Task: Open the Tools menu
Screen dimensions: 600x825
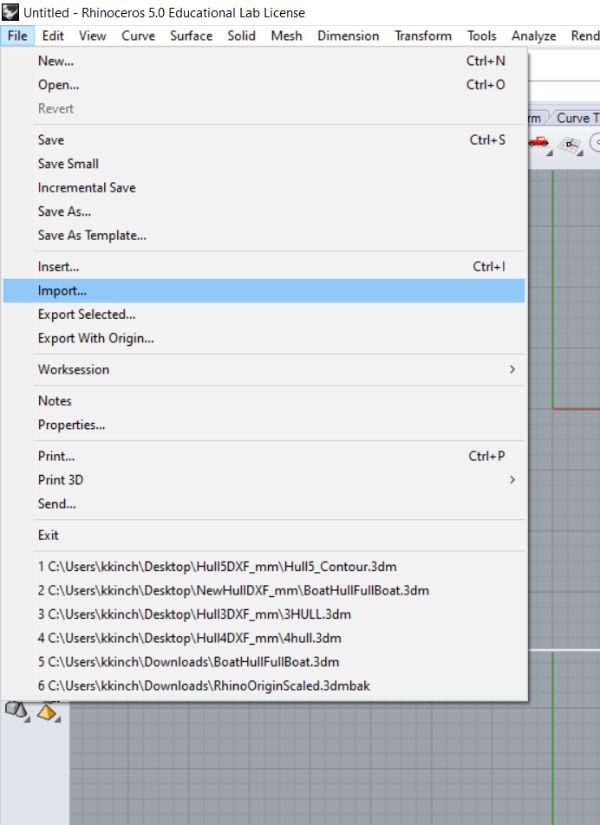Action: click(482, 36)
